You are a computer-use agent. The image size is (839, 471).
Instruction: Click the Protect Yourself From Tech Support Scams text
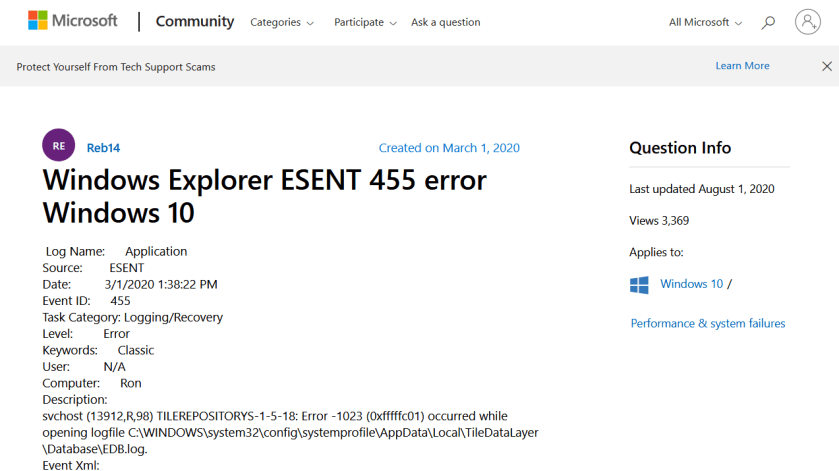116,67
